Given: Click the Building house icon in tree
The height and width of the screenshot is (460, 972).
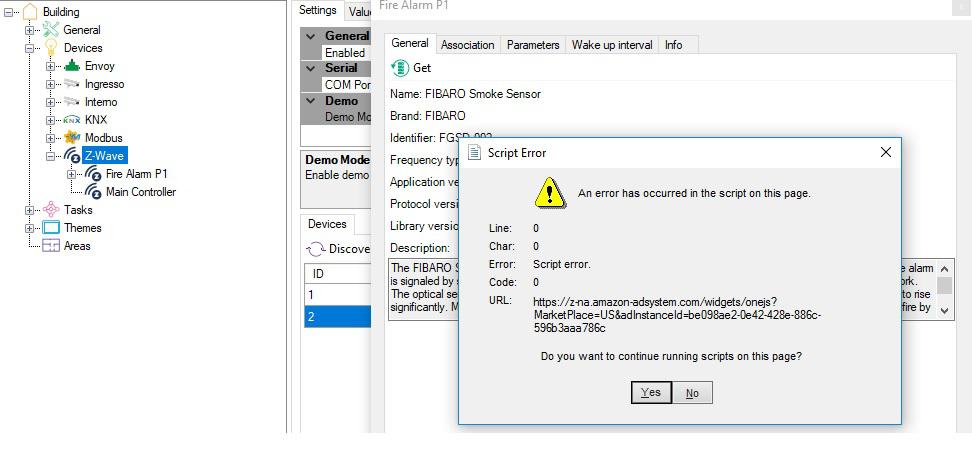Looking at the screenshot, I should point(29,12).
